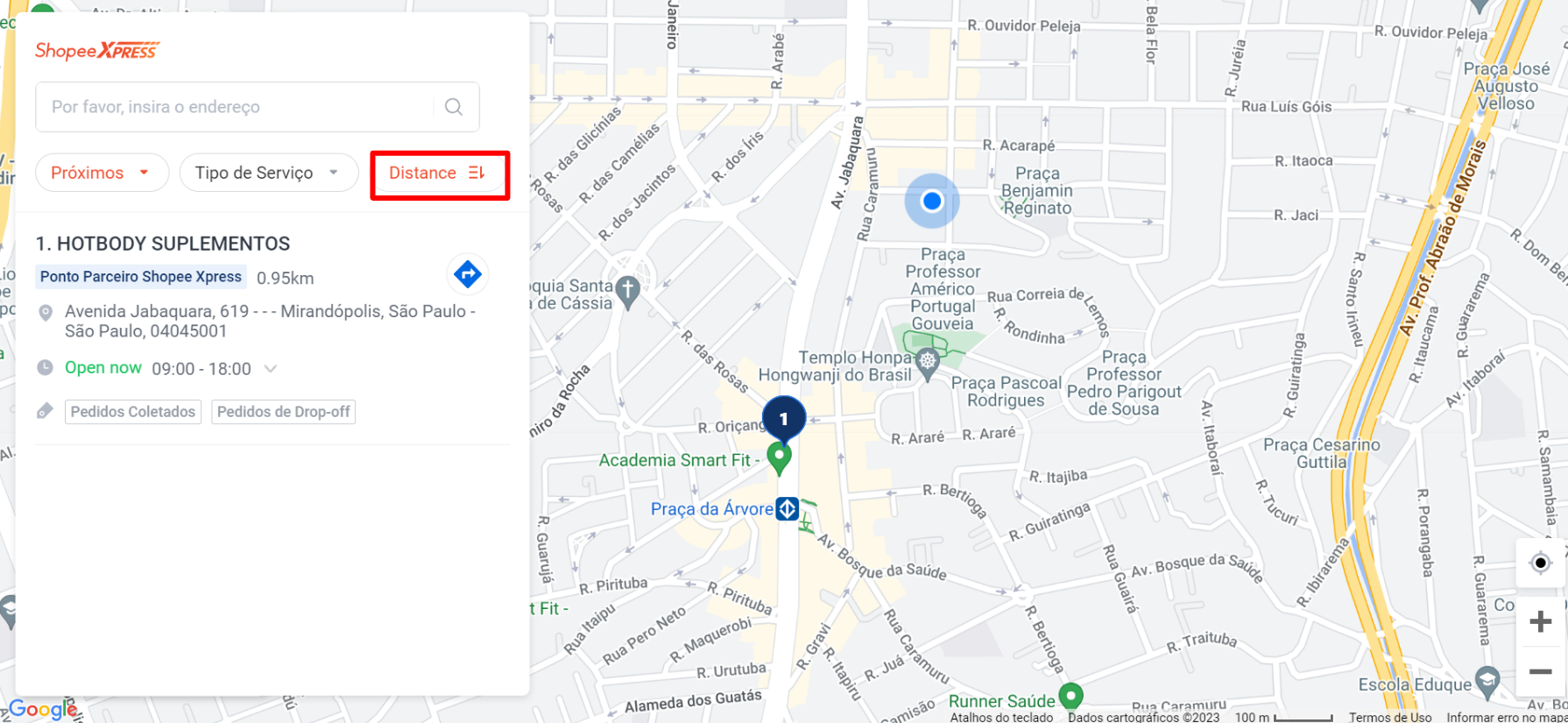
Task: Zoom out on the map
Action: coord(1540,671)
